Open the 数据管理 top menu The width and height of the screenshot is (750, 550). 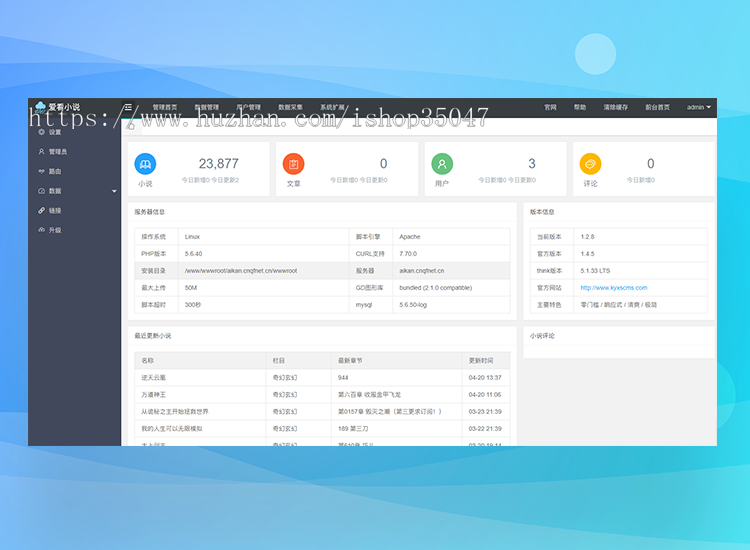[x=207, y=107]
